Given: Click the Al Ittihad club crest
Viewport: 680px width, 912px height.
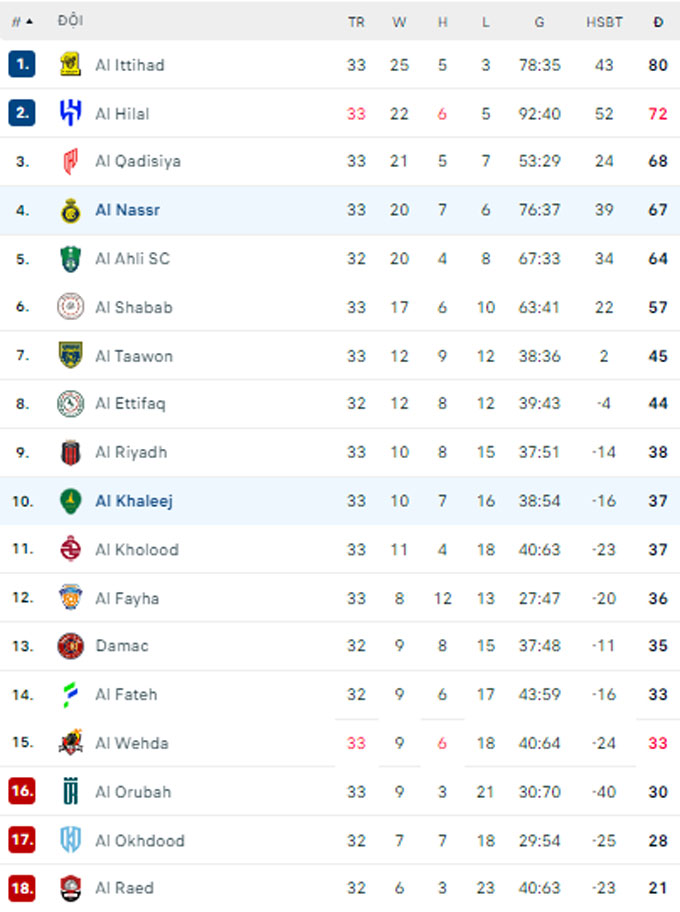Looking at the screenshot, I should point(70,65).
